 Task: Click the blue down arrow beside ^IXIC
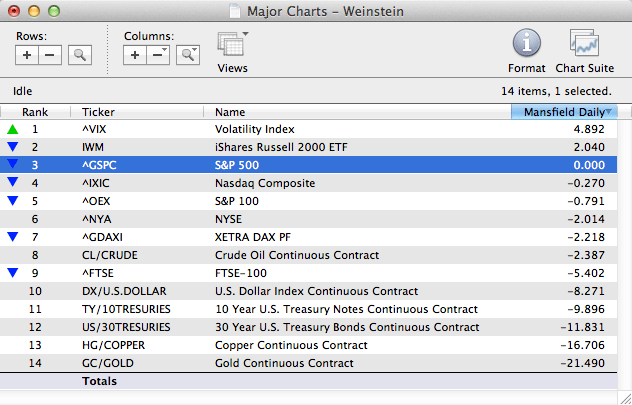(12, 183)
